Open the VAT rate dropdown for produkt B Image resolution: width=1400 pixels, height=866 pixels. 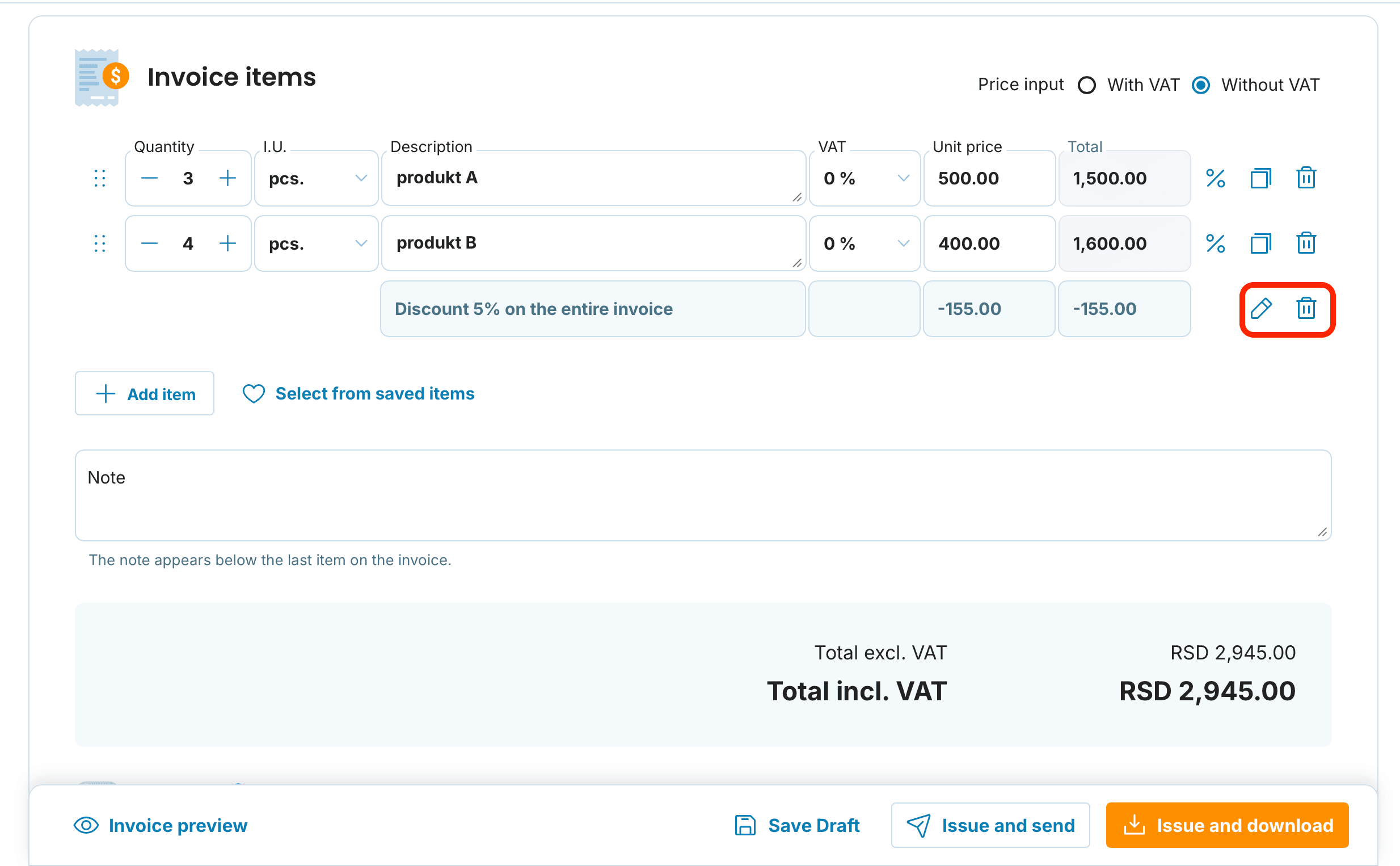coord(865,243)
